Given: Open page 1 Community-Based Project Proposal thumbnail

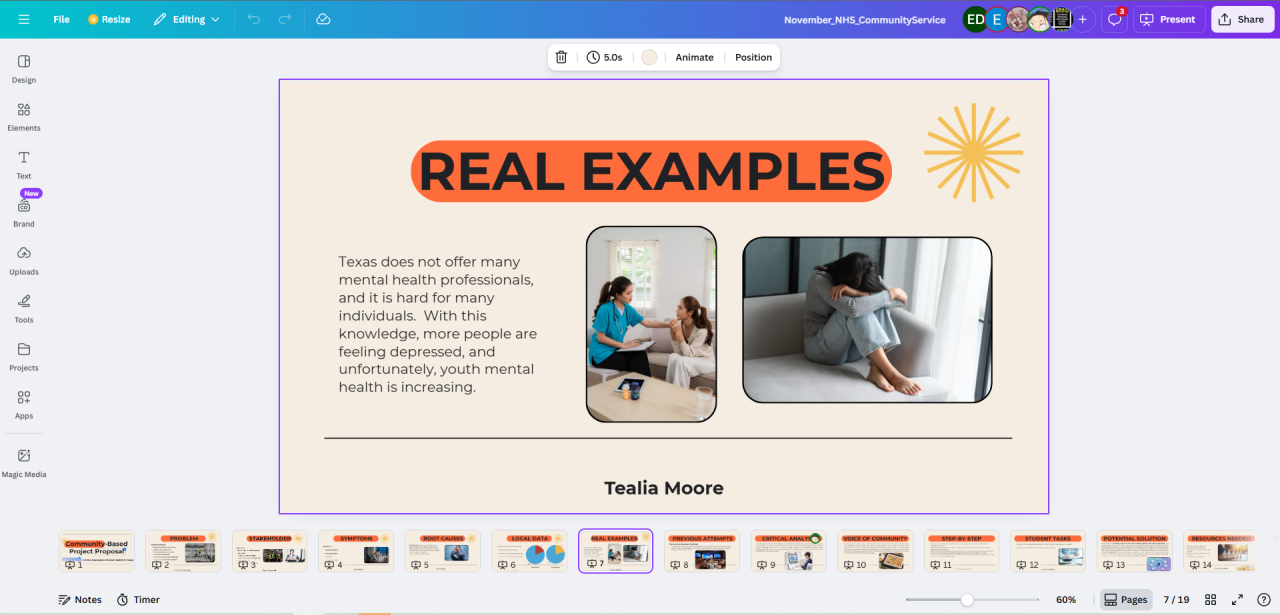Looking at the screenshot, I should [x=96, y=551].
